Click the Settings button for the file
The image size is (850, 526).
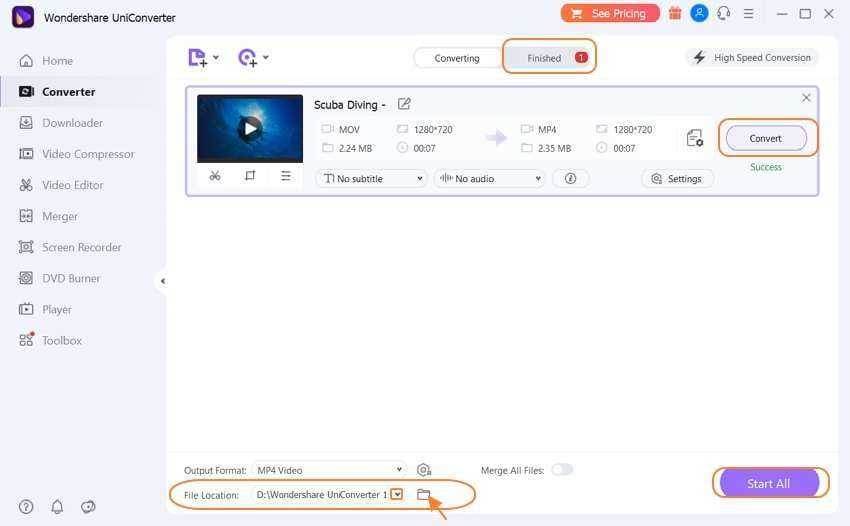(x=678, y=178)
